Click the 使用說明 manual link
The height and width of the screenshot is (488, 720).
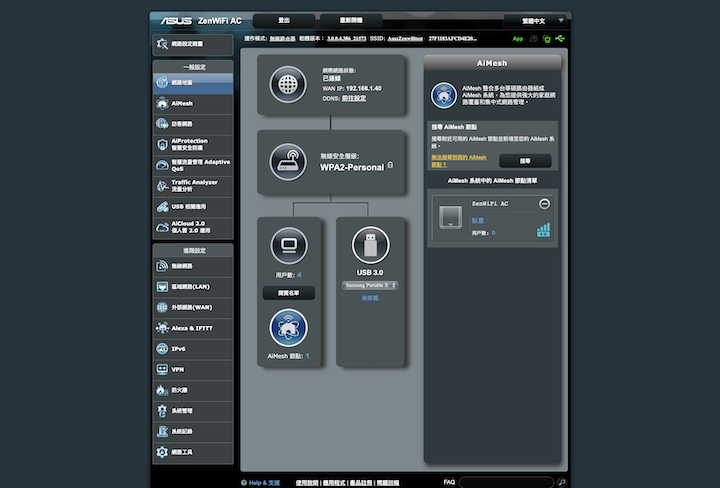coord(307,483)
